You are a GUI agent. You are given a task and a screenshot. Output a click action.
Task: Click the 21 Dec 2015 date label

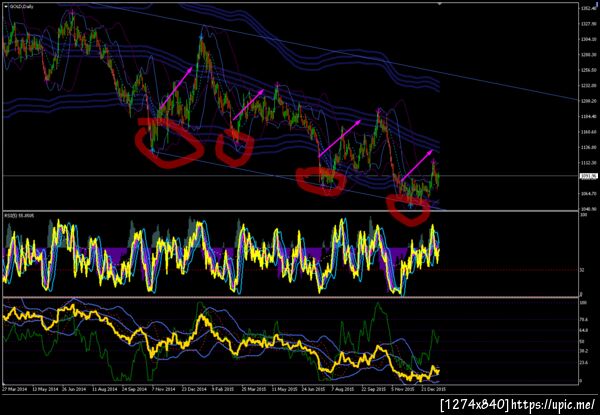[433, 388]
